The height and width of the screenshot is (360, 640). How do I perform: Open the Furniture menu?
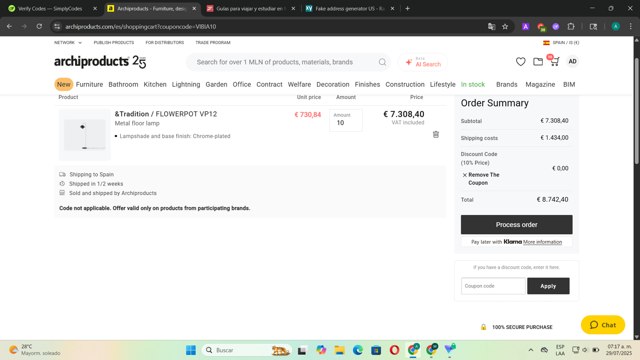pyautogui.click(x=89, y=84)
